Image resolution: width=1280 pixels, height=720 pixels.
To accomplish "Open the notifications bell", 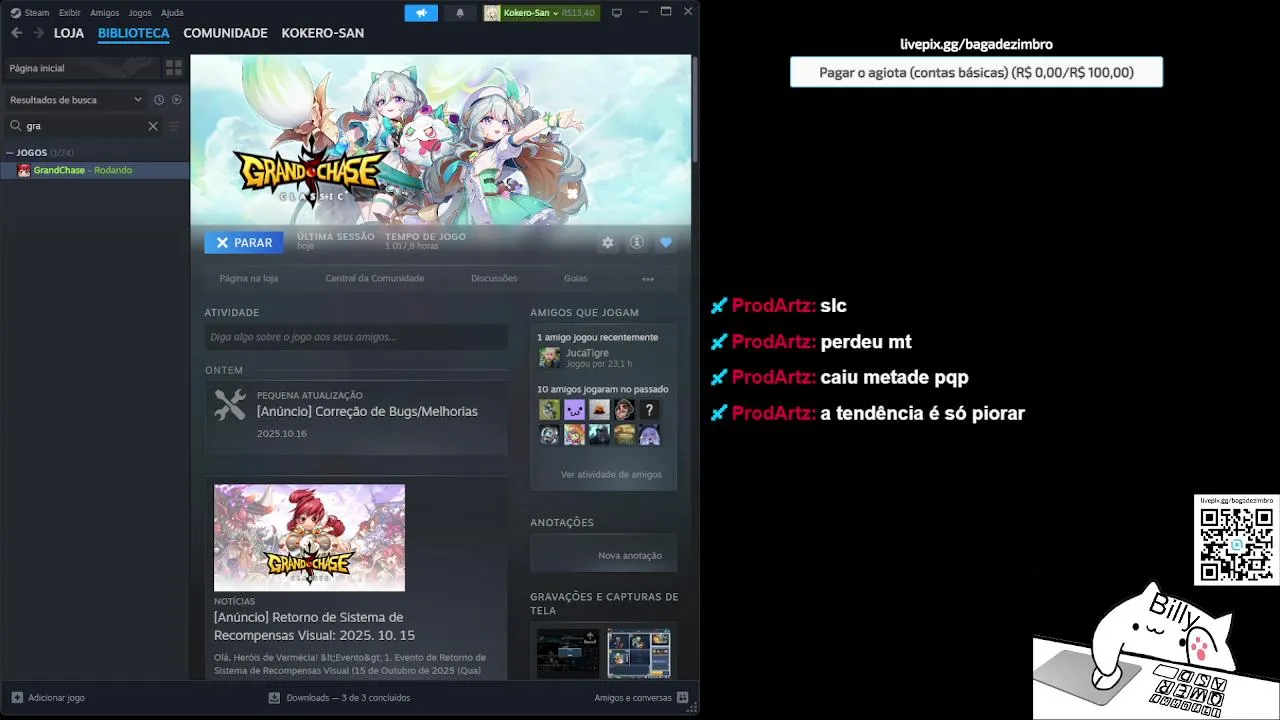I will click(460, 13).
